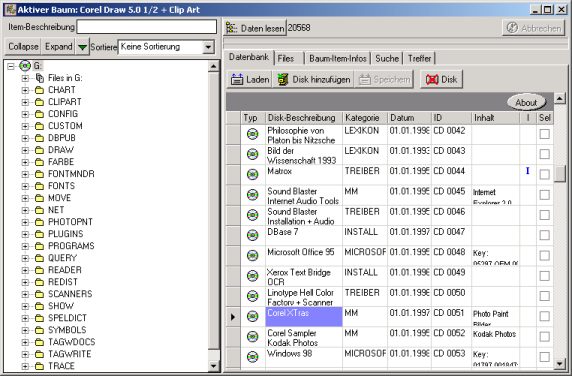
Task: Click the Kategorie column header
Action: pos(365,118)
